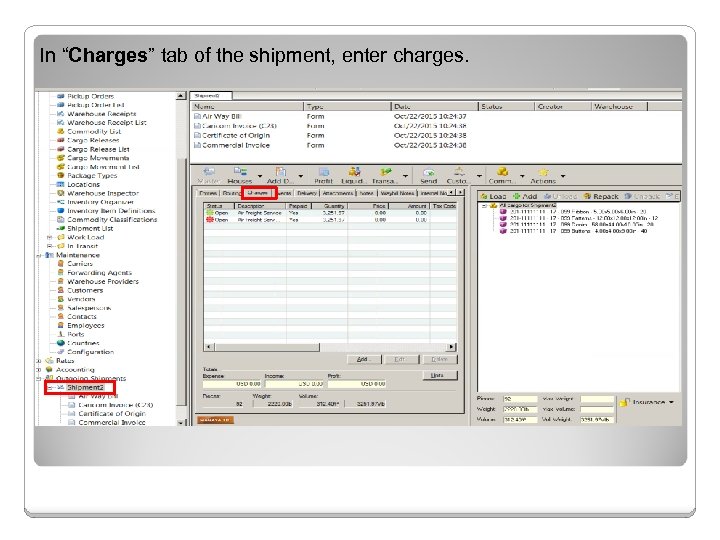Click the Cargo Movements icon
The width and height of the screenshot is (720, 540).
click(60, 158)
